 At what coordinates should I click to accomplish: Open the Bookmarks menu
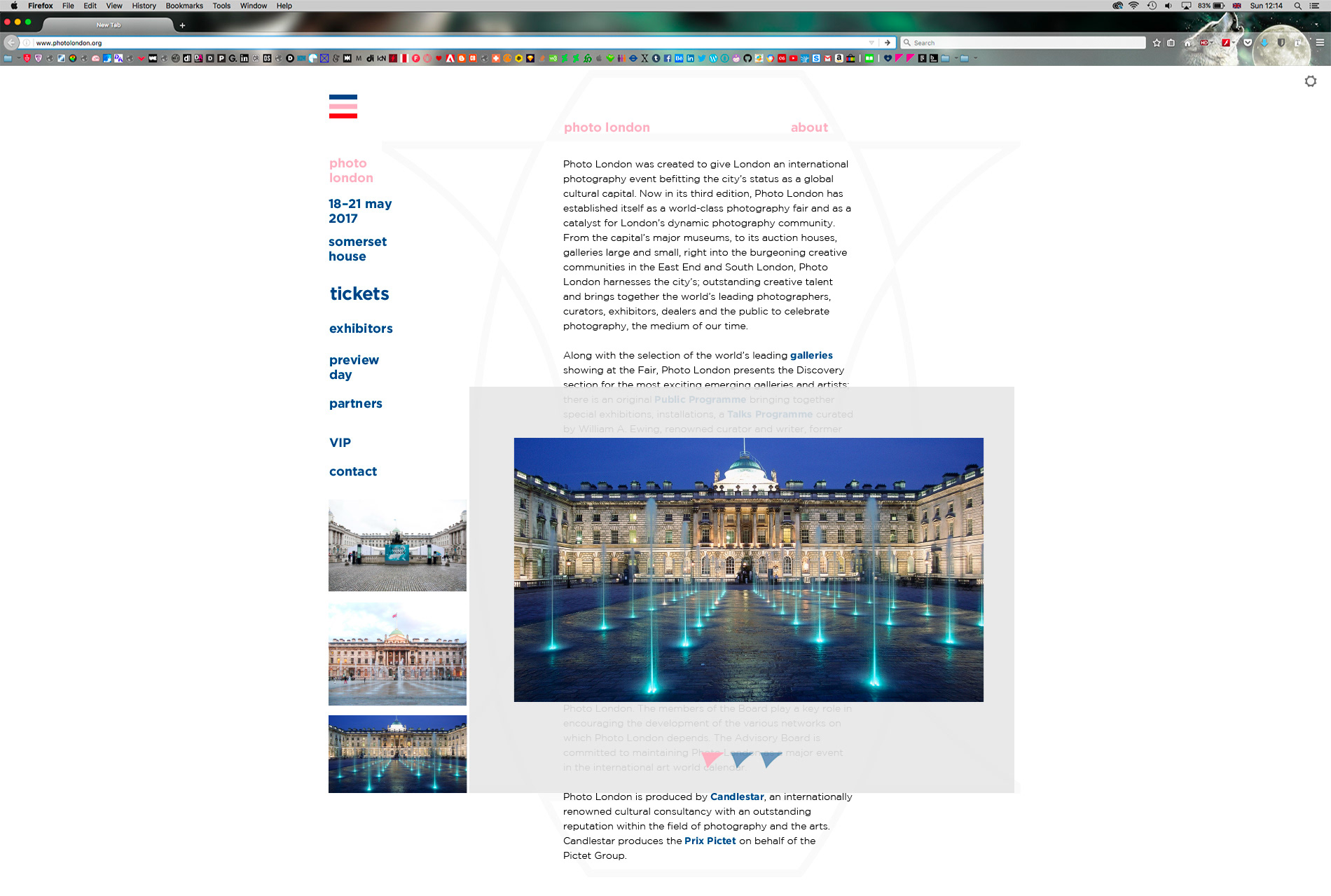tap(184, 6)
